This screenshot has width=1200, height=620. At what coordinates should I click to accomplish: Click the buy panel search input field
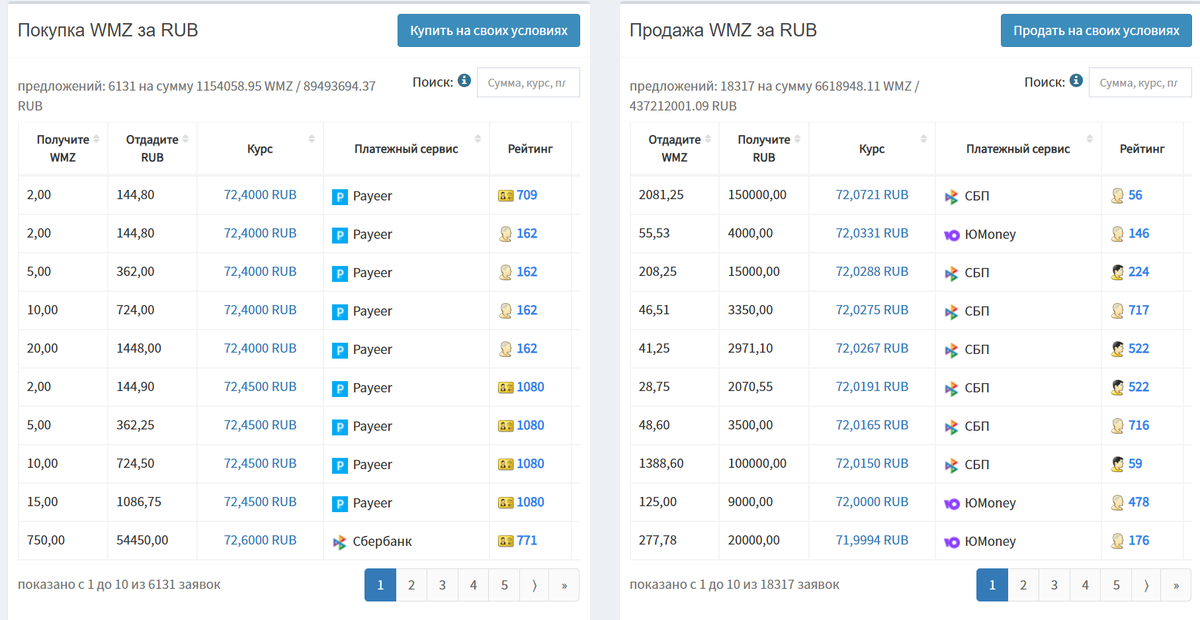528,83
